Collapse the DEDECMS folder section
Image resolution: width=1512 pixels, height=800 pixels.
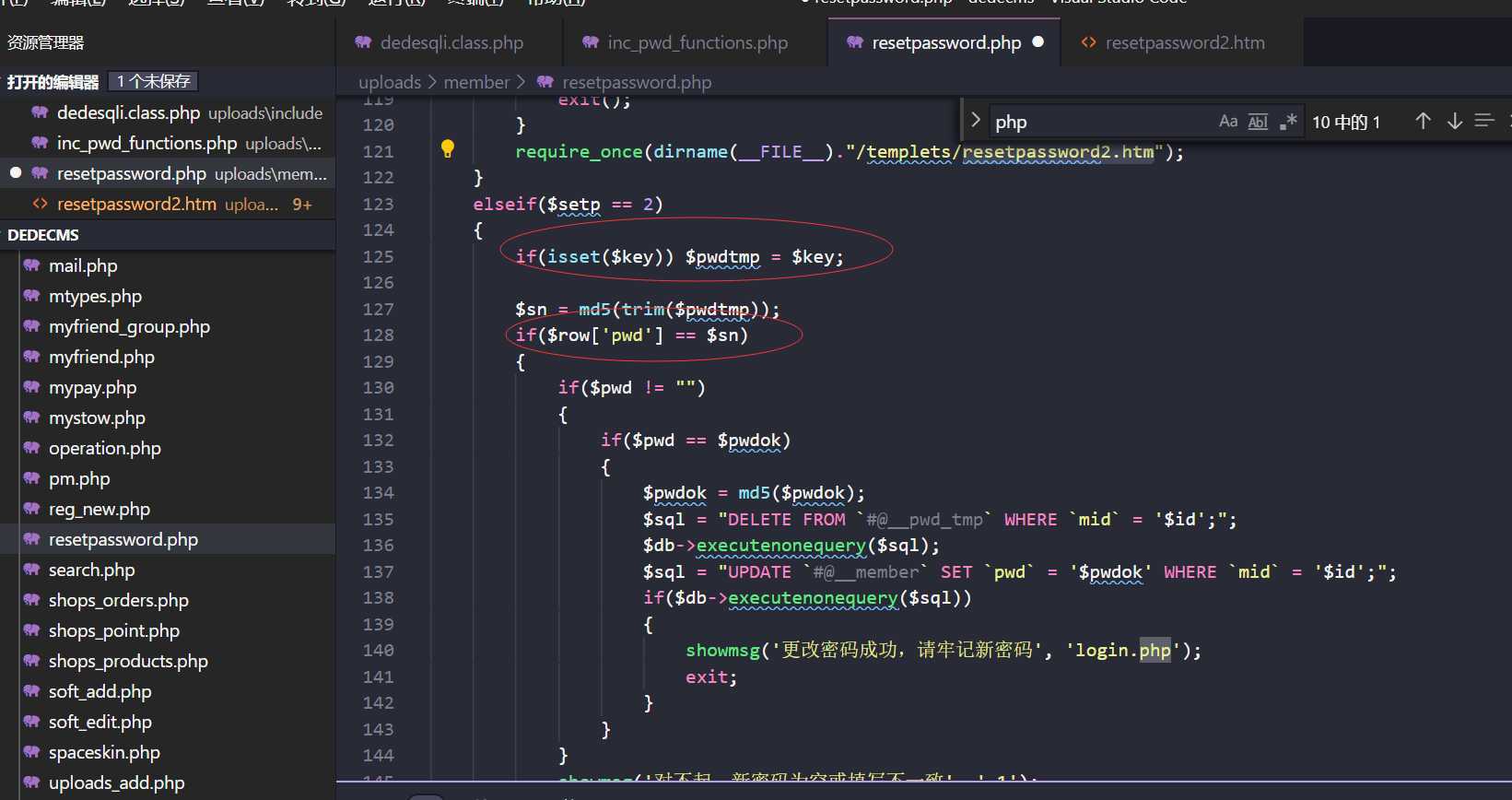(43, 235)
